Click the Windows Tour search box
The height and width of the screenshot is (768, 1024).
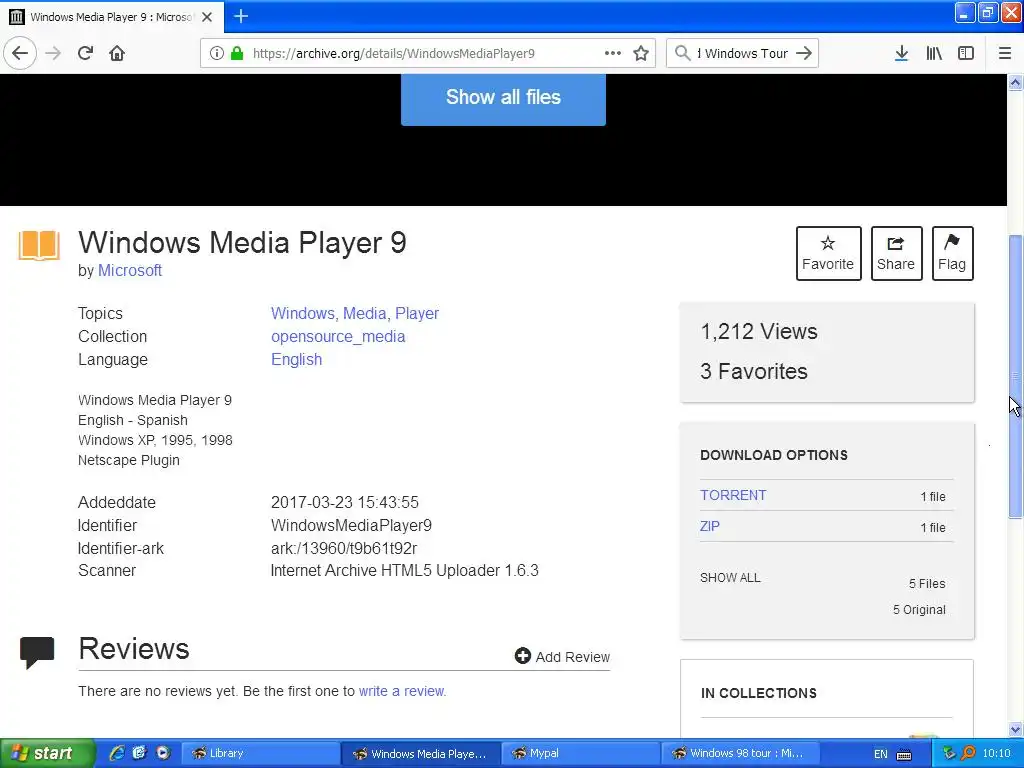tap(743, 54)
